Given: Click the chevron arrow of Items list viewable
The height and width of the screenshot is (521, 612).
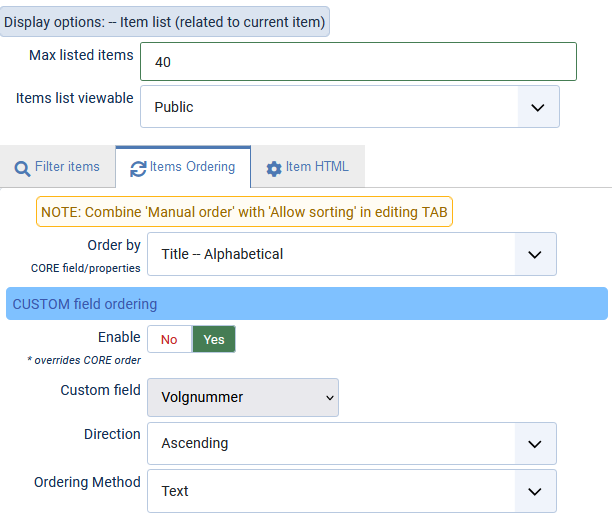Looking at the screenshot, I should click(538, 107).
